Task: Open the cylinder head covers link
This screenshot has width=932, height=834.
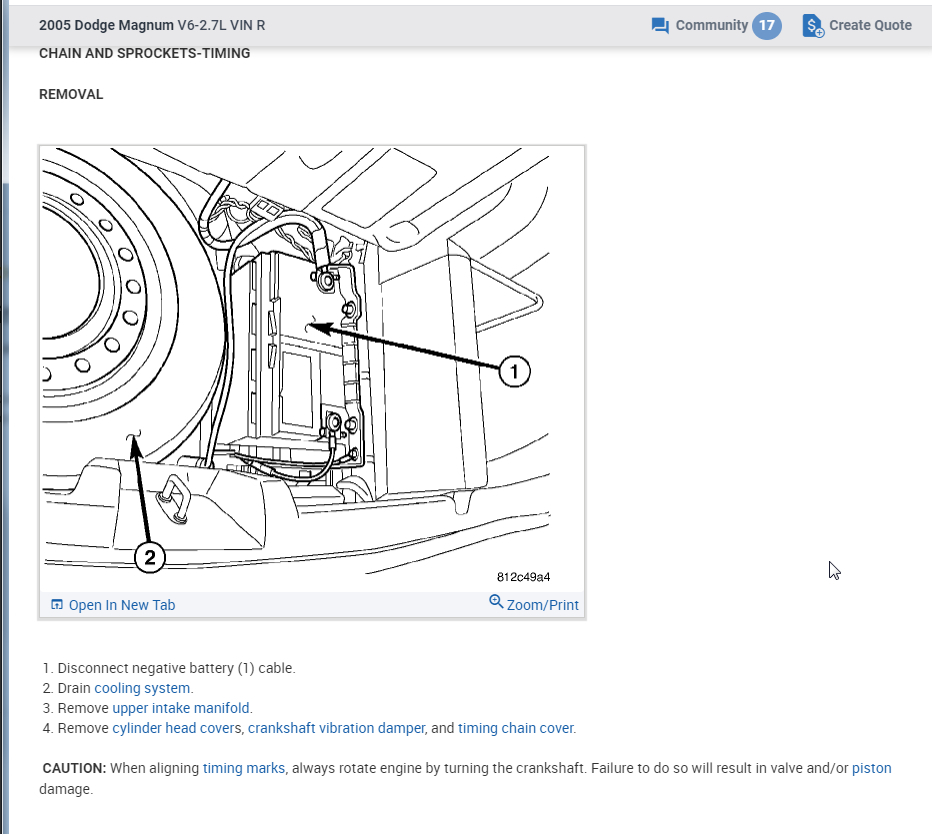Action: [x=176, y=728]
